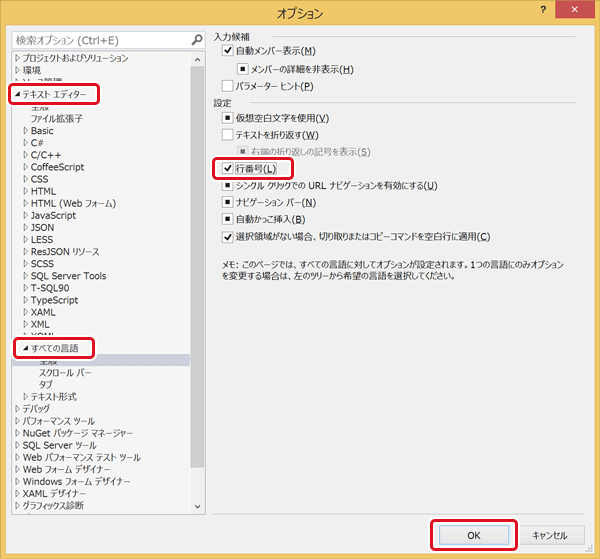Select SCSS in the options tree
This screenshot has width=600, height=559.
(x=42, y=264)
